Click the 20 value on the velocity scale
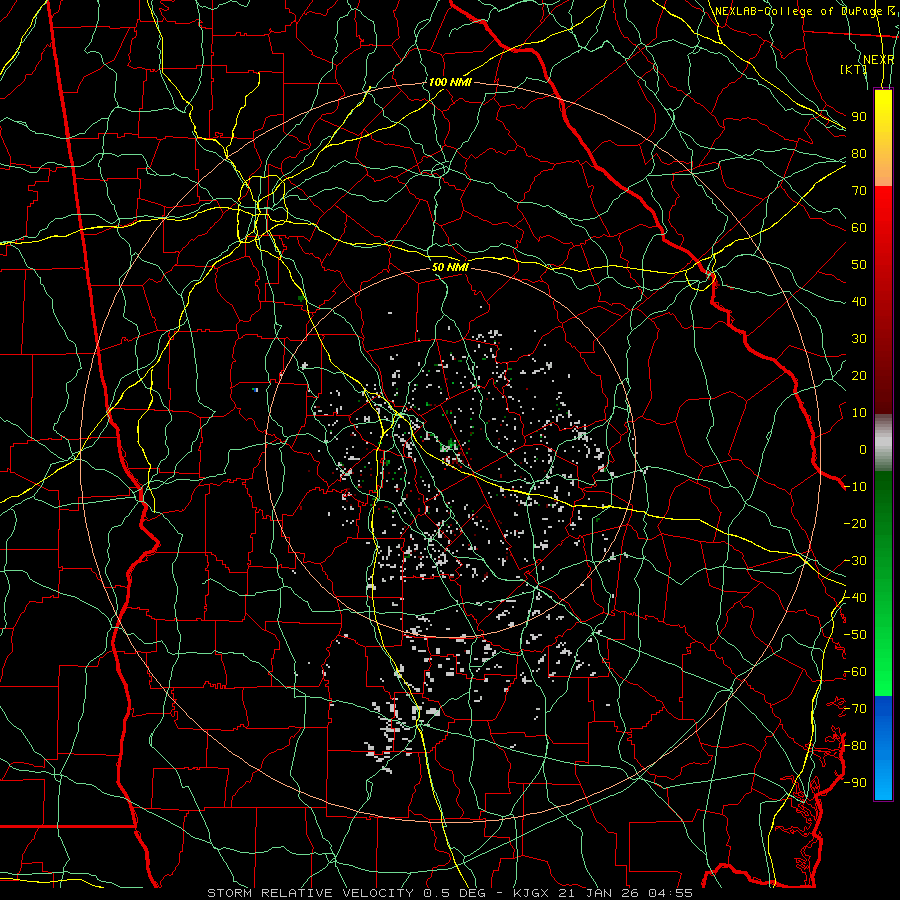Screen dimensions: 900x900 click(x=859, y=375)
